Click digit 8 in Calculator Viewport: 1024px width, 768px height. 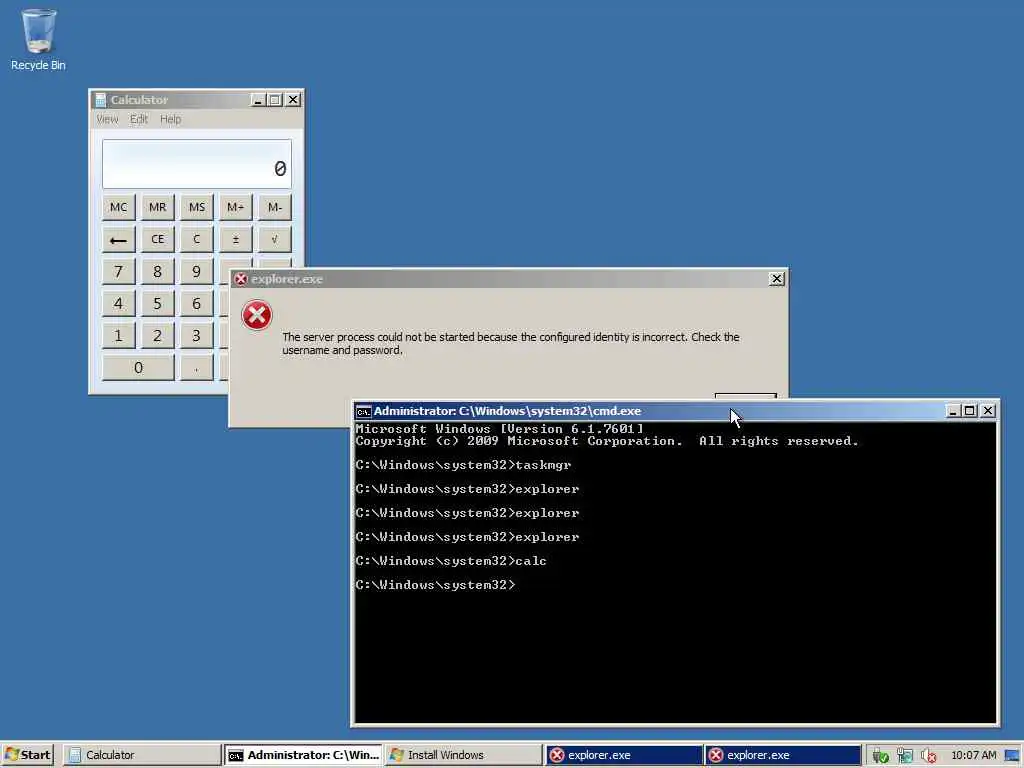pyautogui.click(x=157, y=272)
